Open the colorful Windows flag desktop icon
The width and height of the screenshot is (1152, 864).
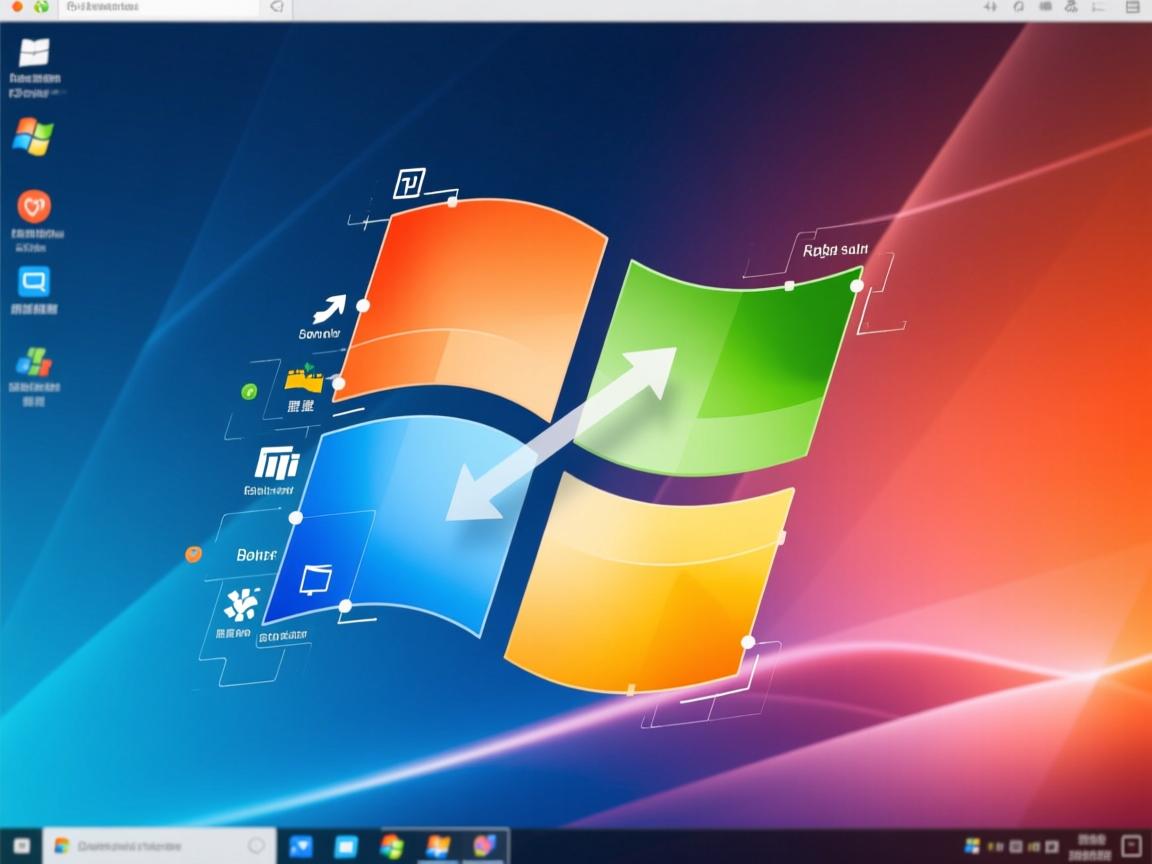click(33, 136)
